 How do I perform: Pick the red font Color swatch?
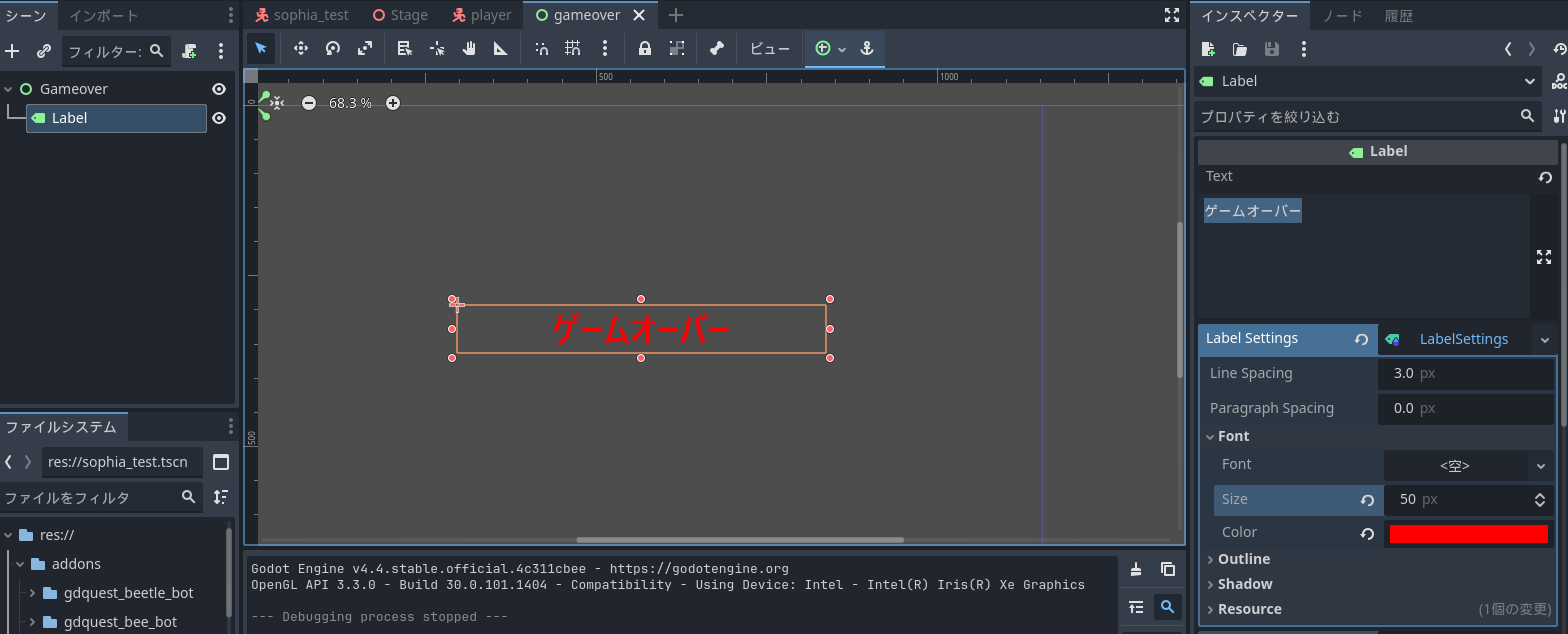pos(1469,534)
